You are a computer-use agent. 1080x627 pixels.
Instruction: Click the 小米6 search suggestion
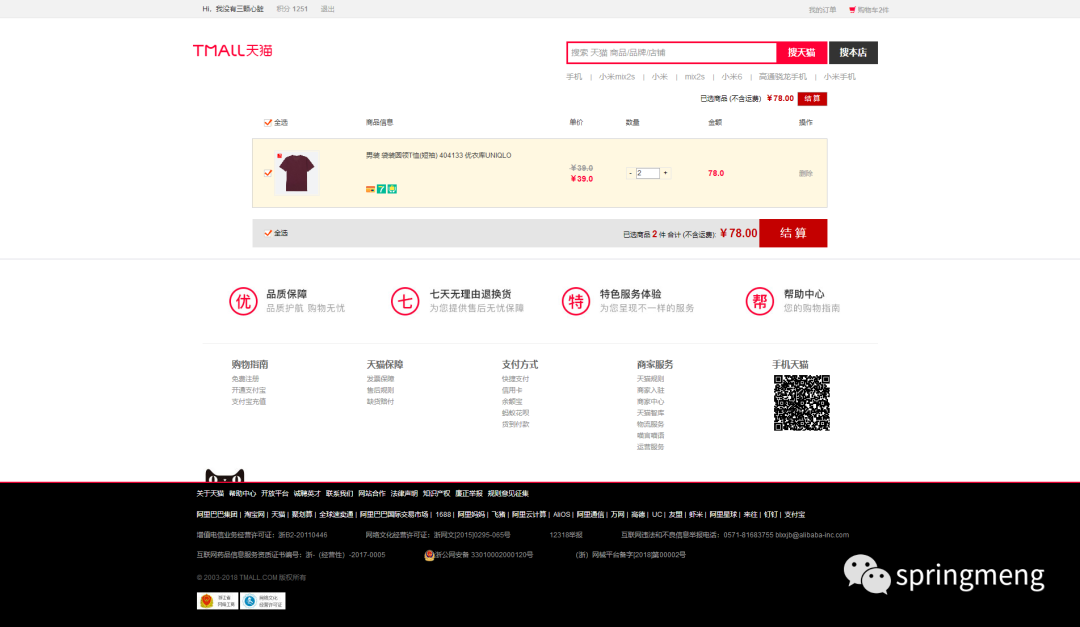coord(731,76)
